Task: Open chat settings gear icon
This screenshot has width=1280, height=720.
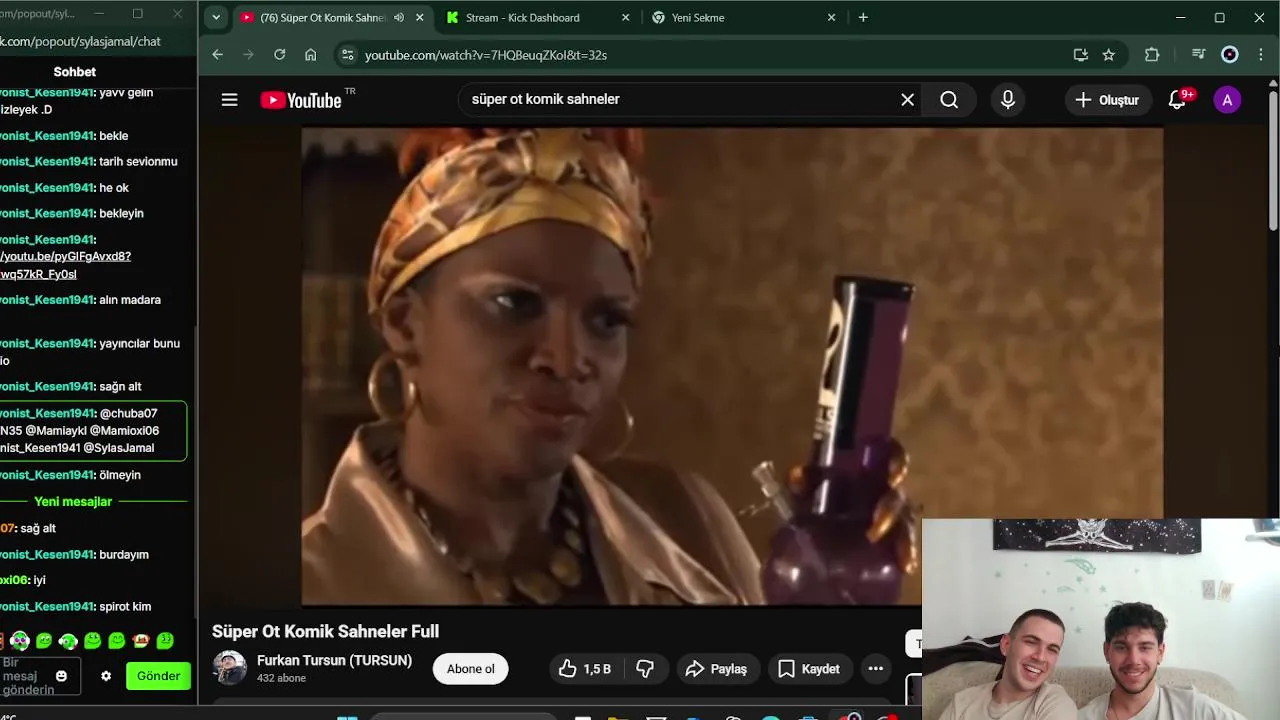Action: click(x=106, y=676)
